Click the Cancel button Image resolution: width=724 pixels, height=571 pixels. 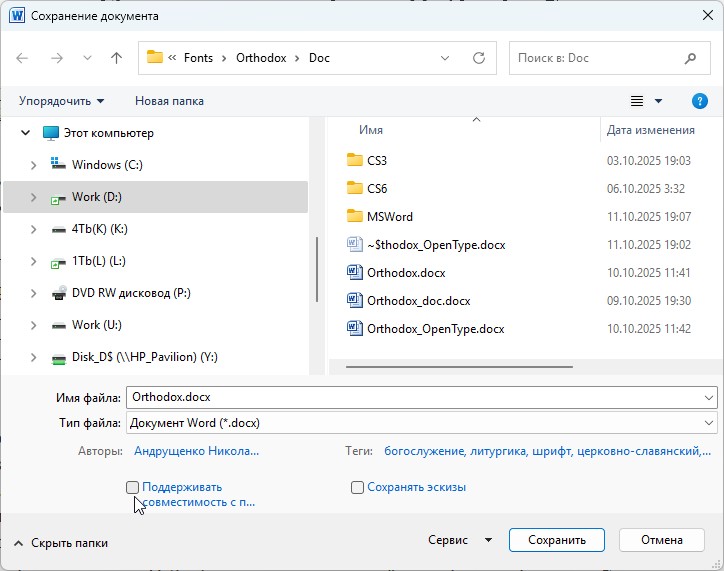(661, 540)
